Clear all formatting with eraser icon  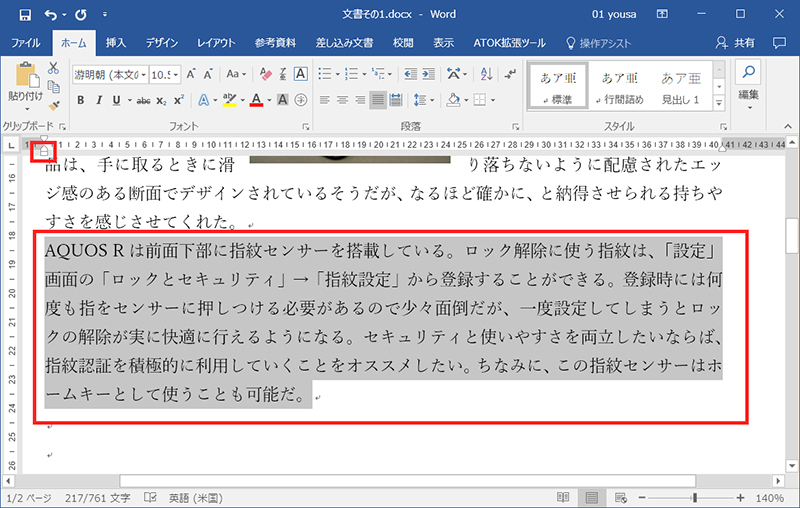(x=265, y=74)
